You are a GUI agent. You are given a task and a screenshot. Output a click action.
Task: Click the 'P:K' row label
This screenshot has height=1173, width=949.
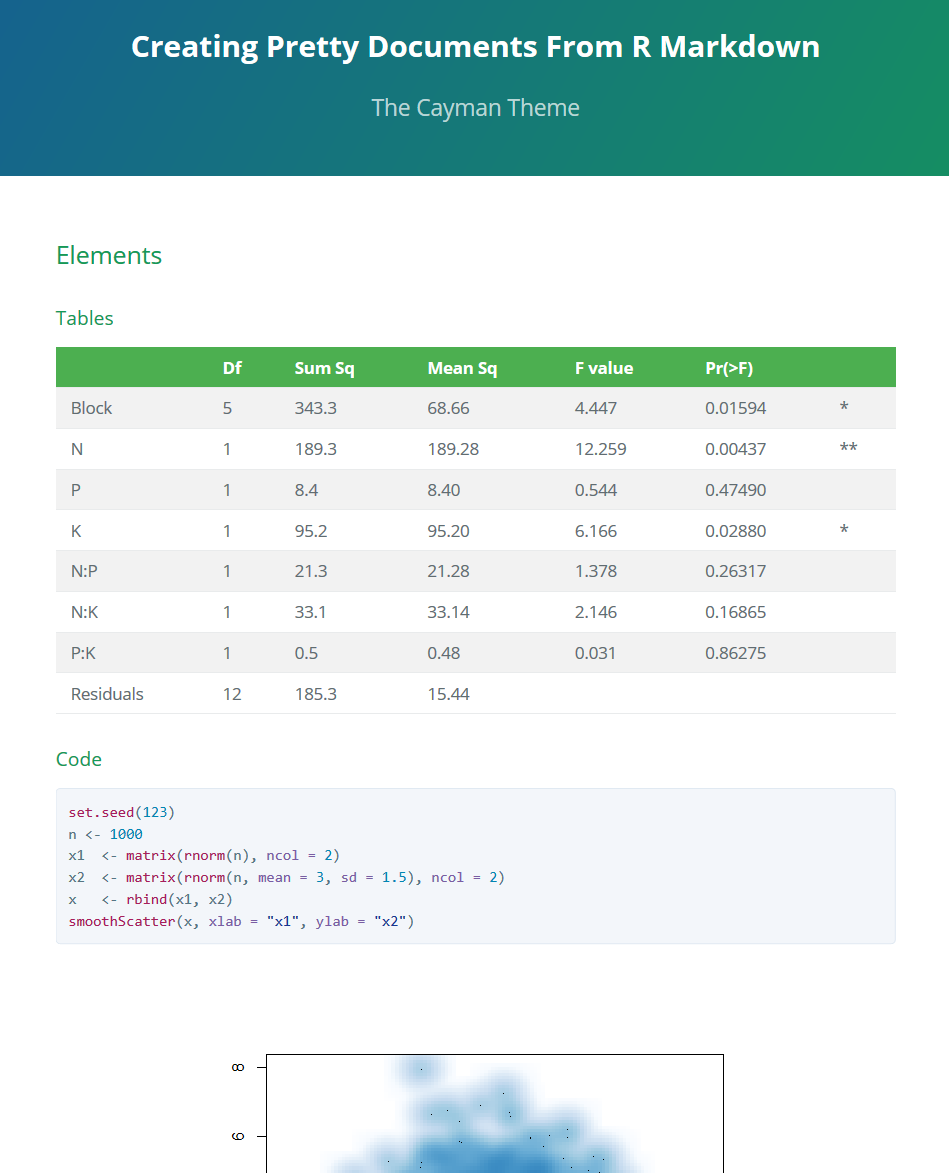pos(83,653)
